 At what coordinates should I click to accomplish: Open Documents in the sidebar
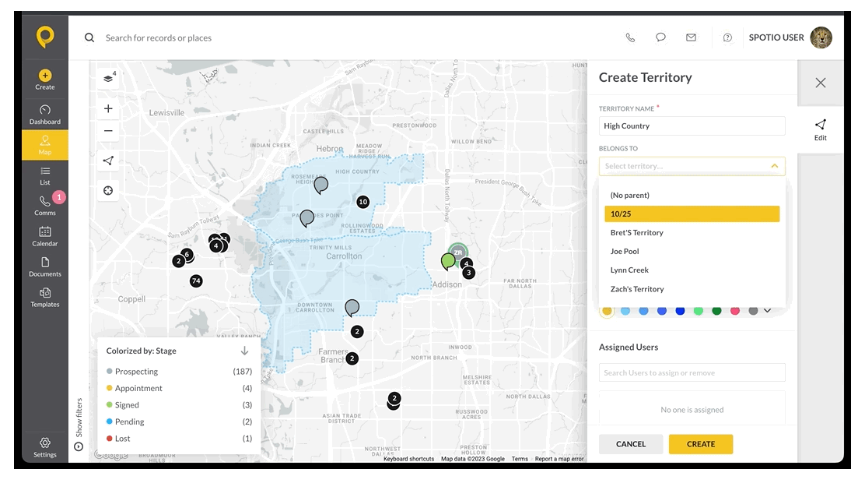(x=45, y=266)
